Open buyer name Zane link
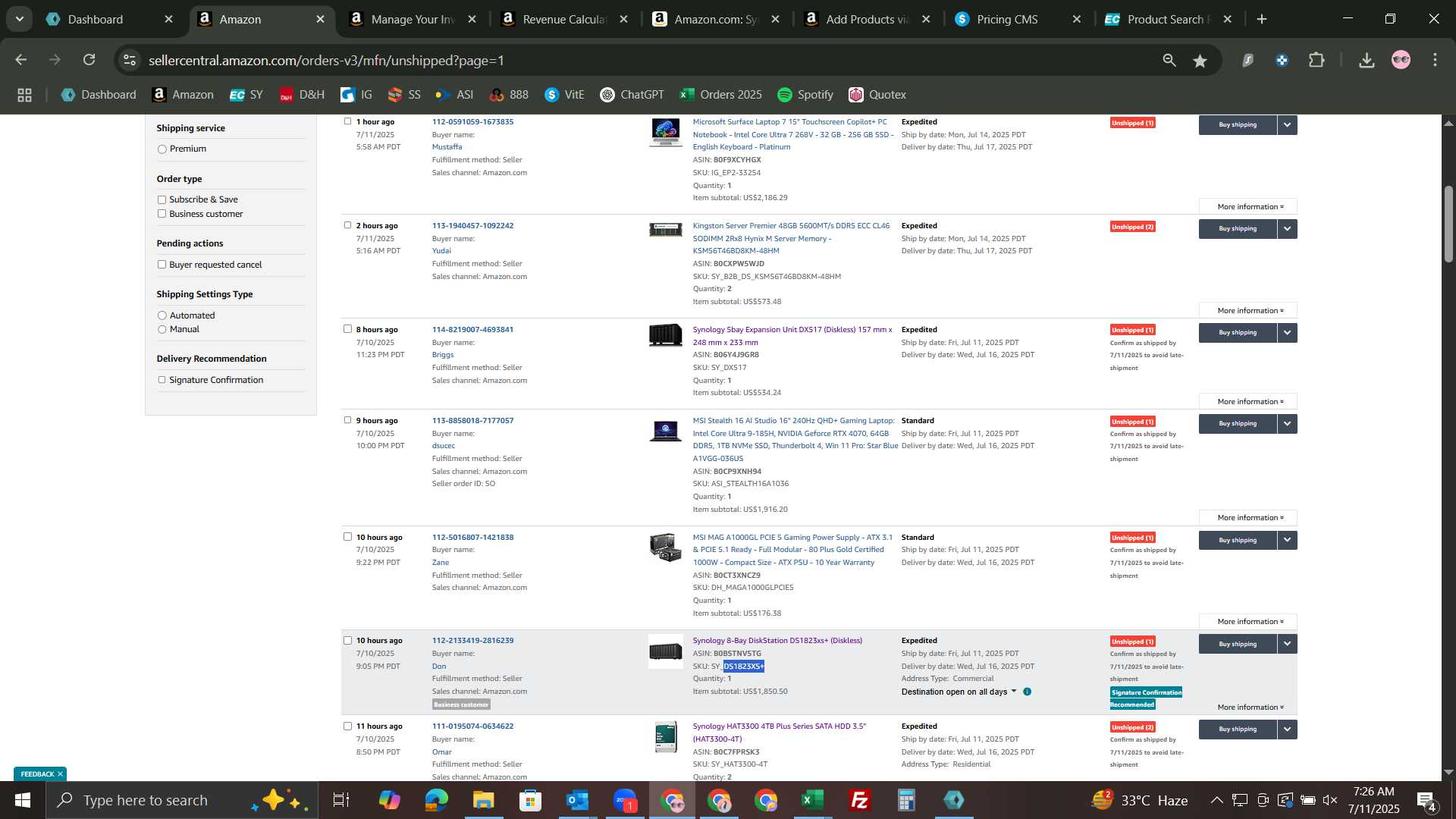Image resolution: width=1456 pixels, height=819 pixels. point(441,563)
